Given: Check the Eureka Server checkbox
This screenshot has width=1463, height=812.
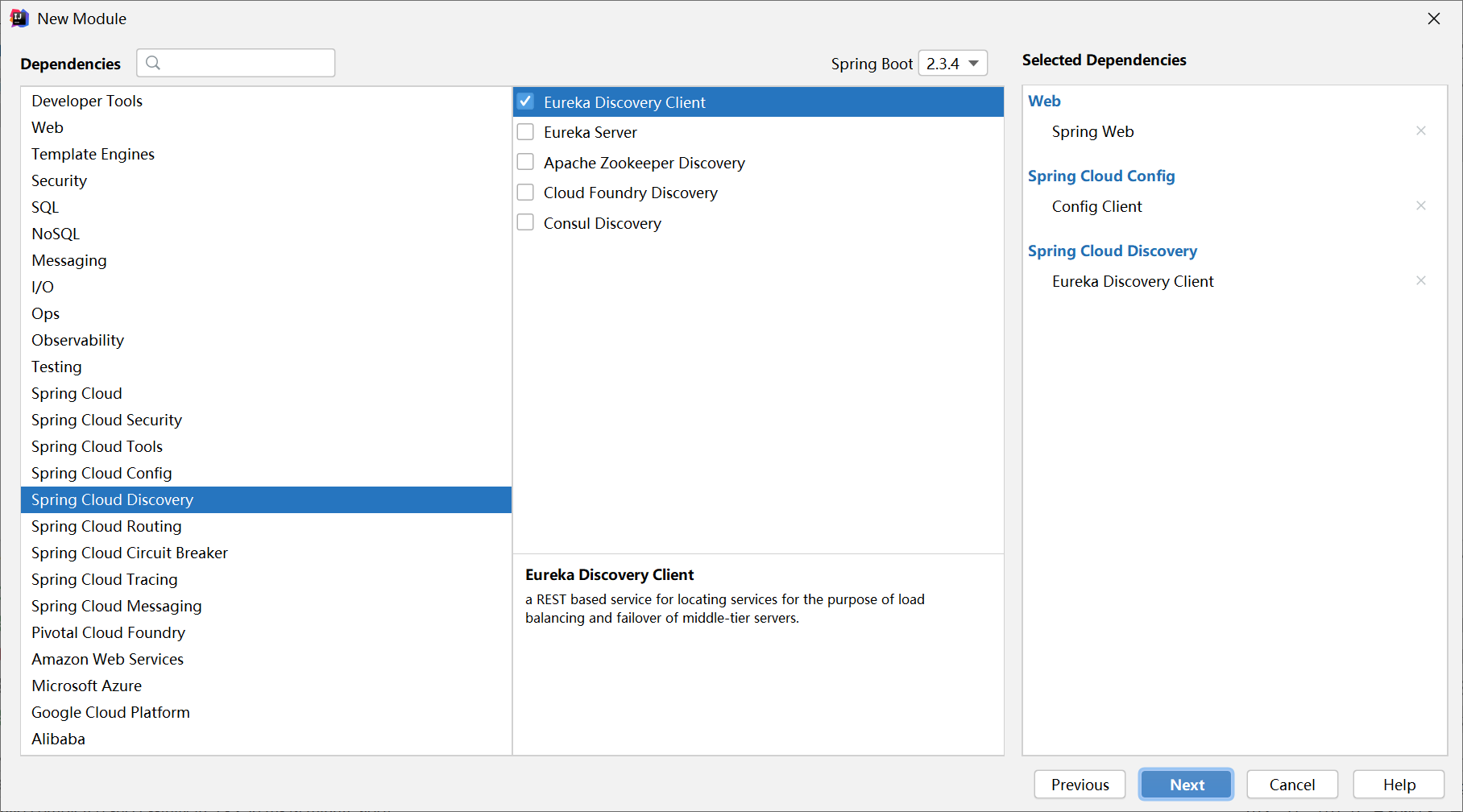Looking at the screenshot, I should (525, 131).
